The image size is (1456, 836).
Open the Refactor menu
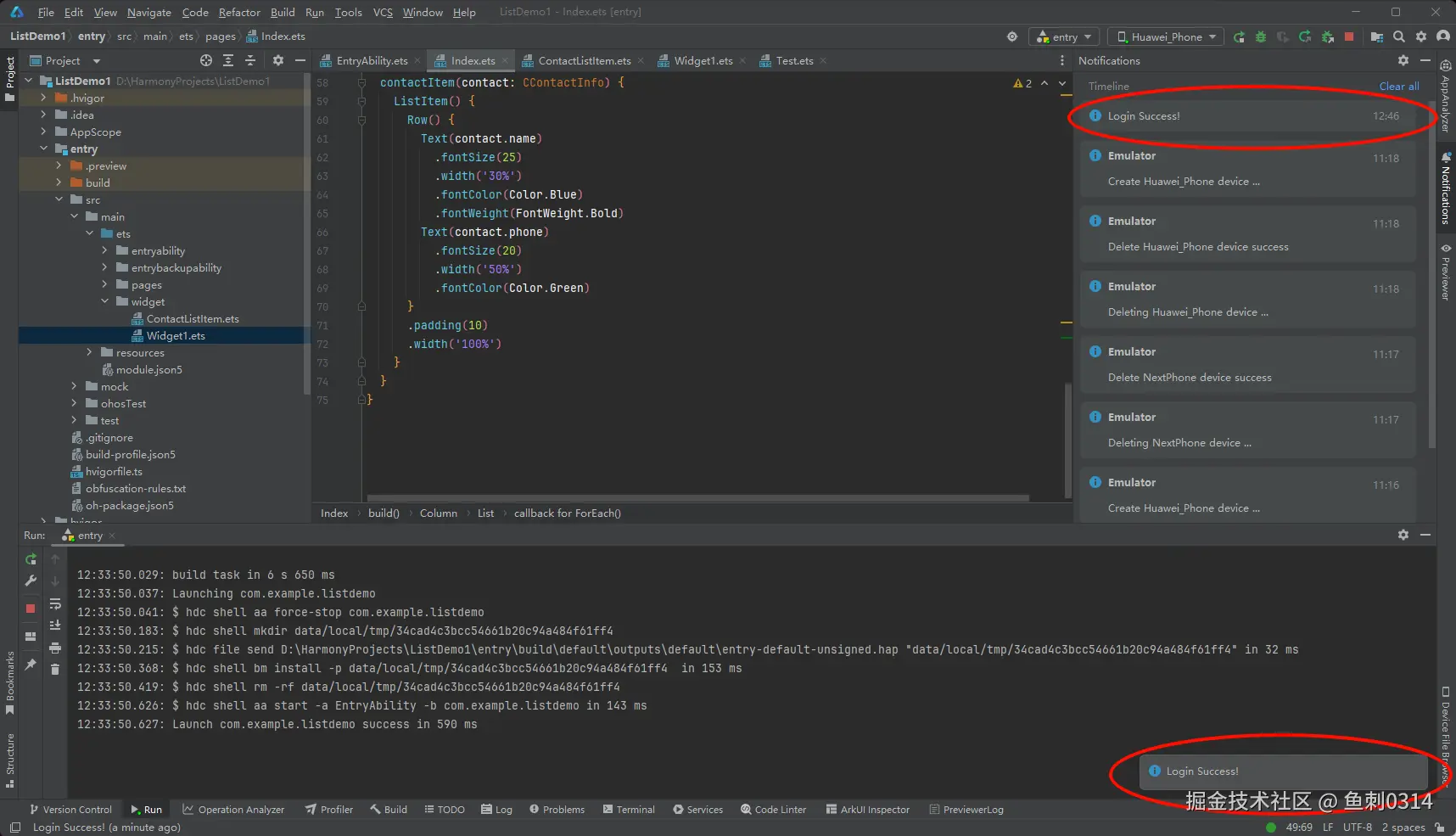pyautogui.click(x=239, y=12)
